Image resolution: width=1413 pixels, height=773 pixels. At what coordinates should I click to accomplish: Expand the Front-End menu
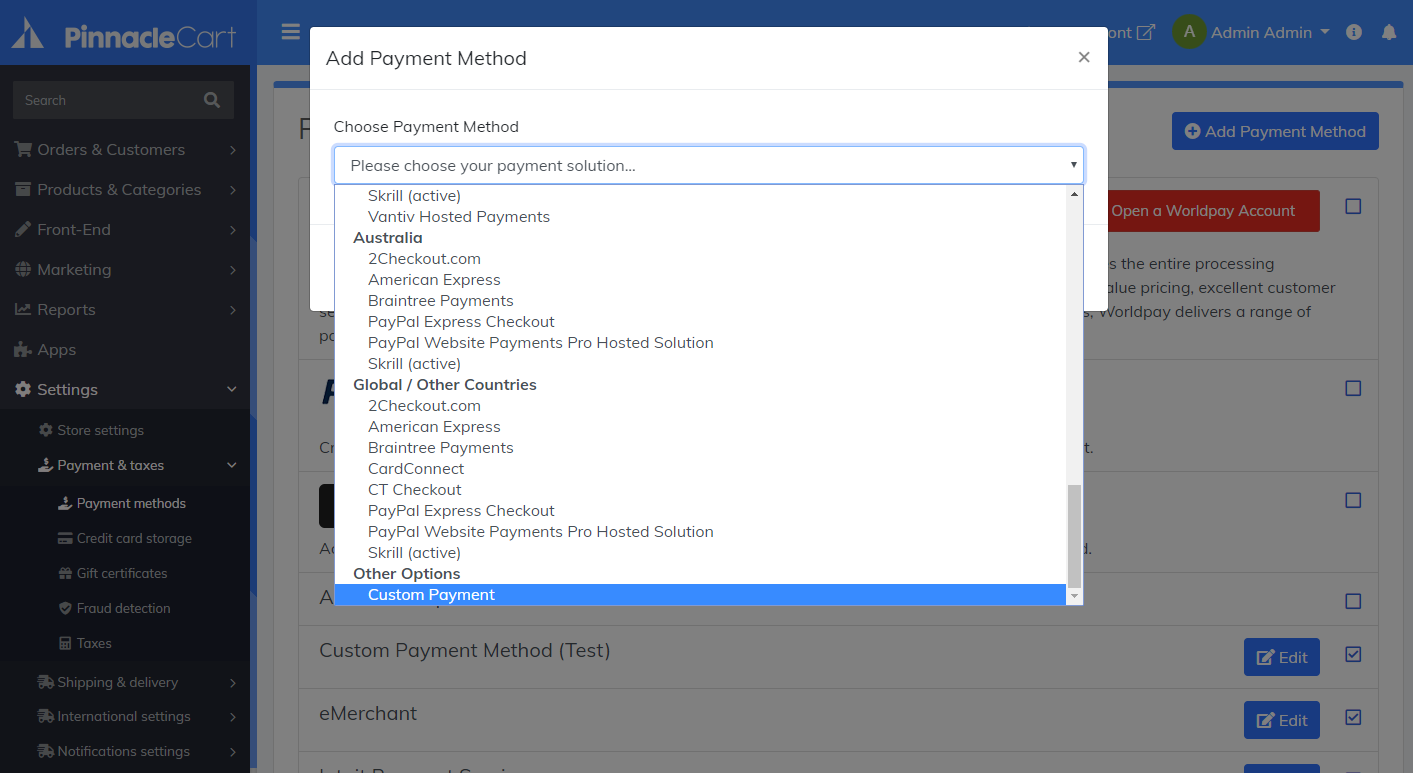click(125, 229)
